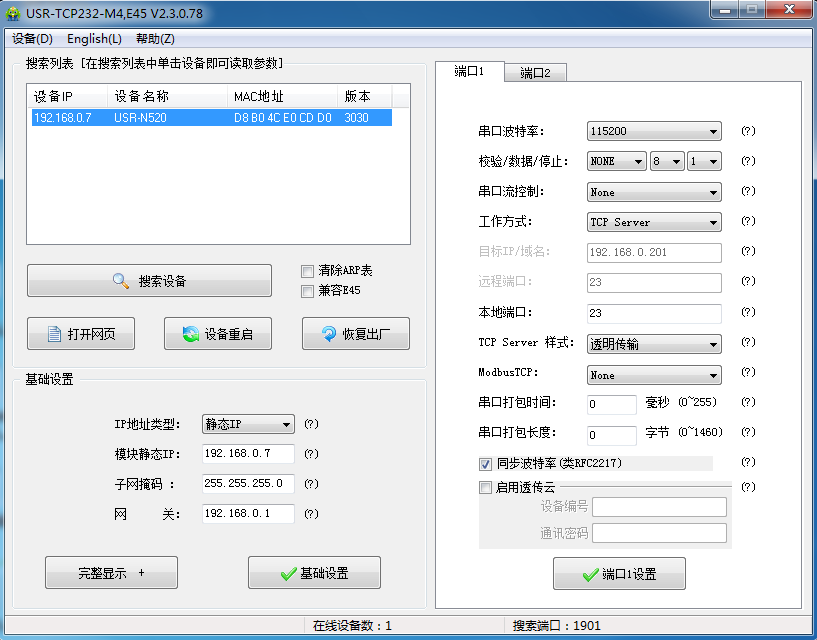Screen dimensions: 817x640
Task: Click the (?) help icon beside 工作方式
Action: coord(746,222)
